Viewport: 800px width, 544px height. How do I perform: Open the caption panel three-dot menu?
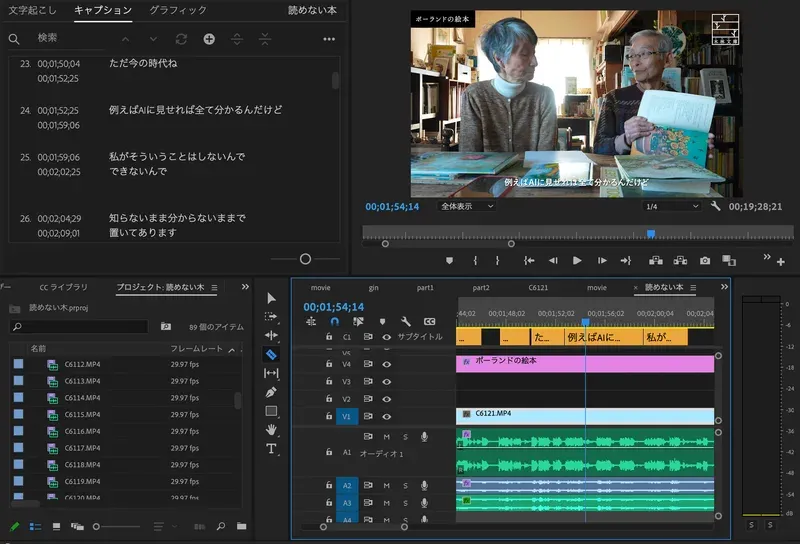coord(329,39)
